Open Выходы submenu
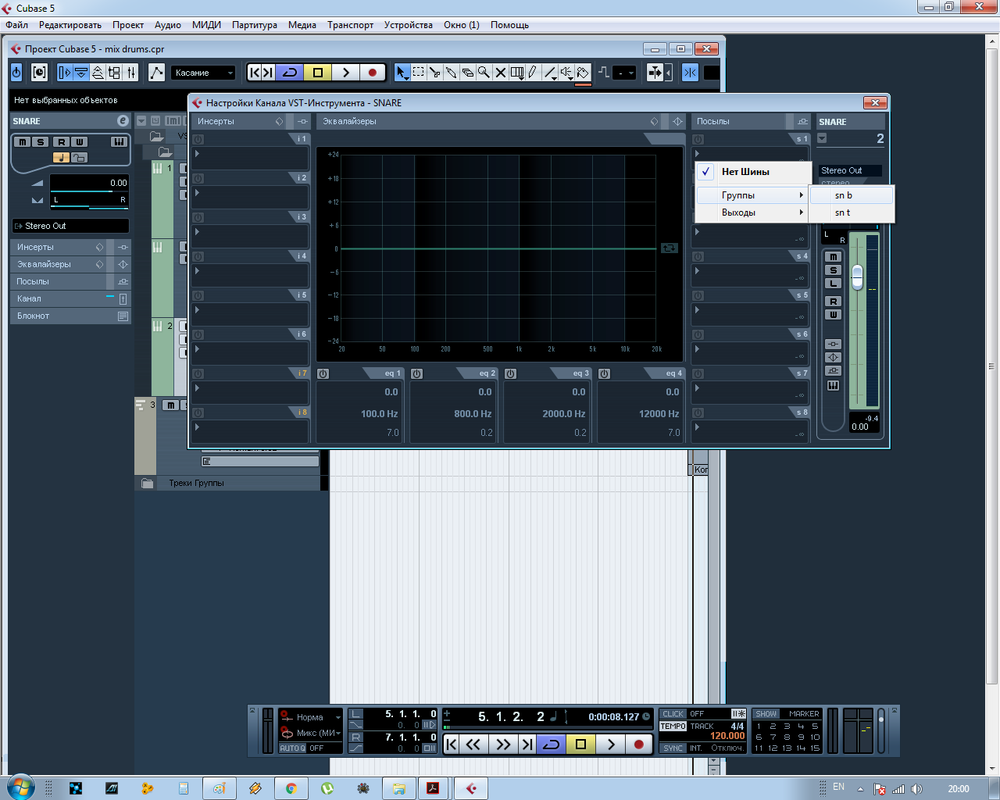 [753, 212]
